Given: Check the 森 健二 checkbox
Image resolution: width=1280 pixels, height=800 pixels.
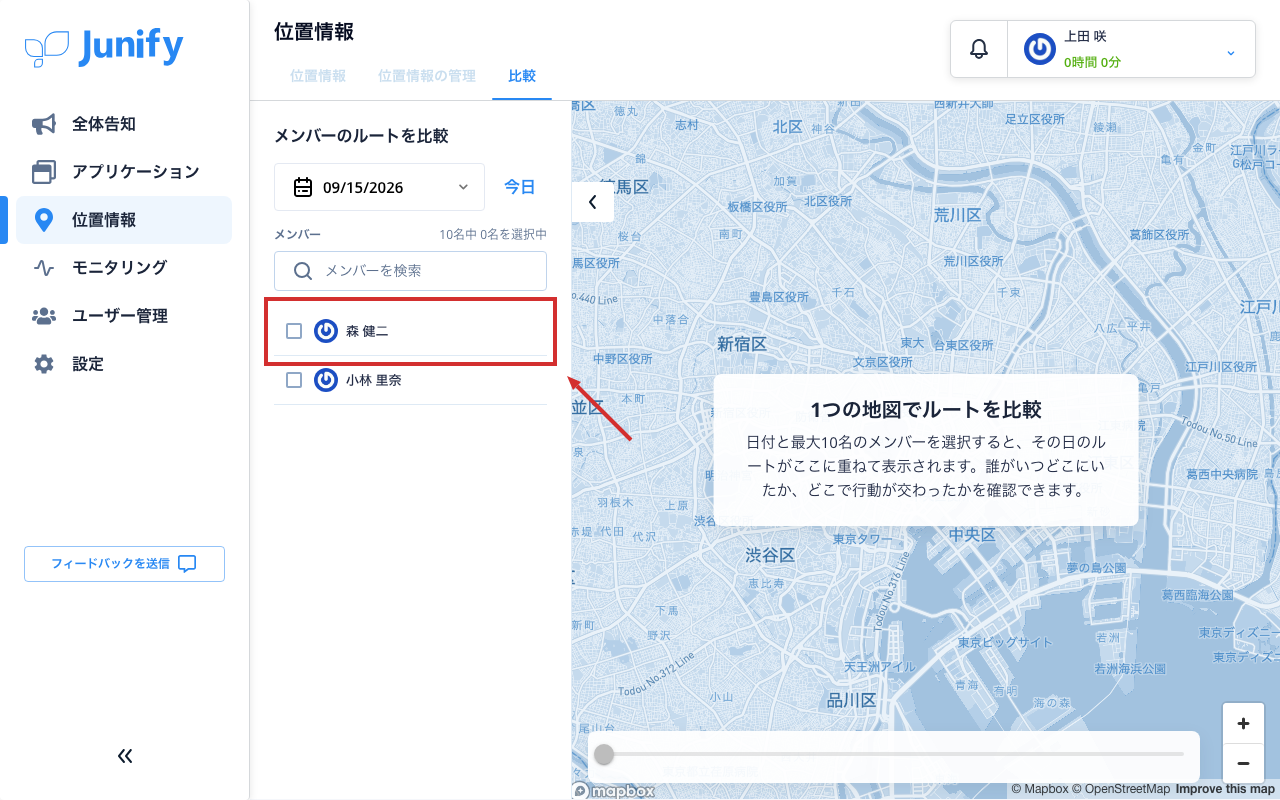Looking at the screenshot, I should [294, 331].
